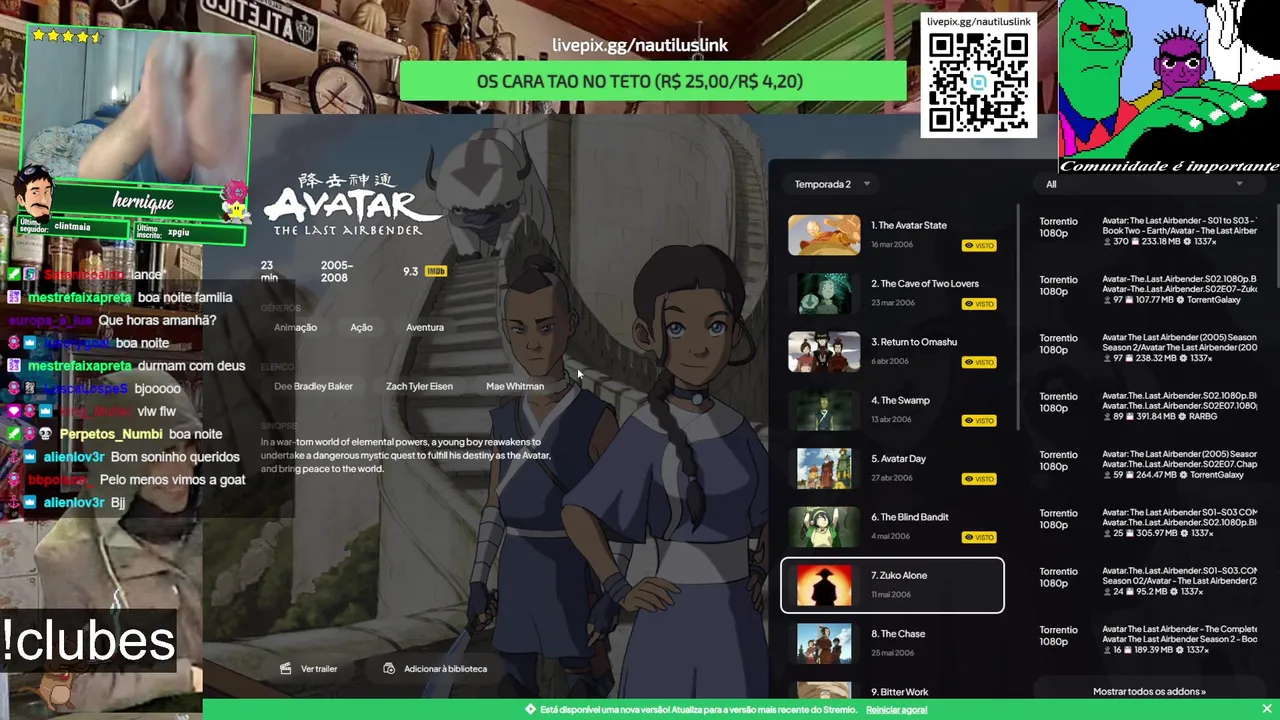The width and height of the screenshot is (1280, 720).
Task: Open cast member Zach Tyler Eisen
Action: click(x=419, y=386)
